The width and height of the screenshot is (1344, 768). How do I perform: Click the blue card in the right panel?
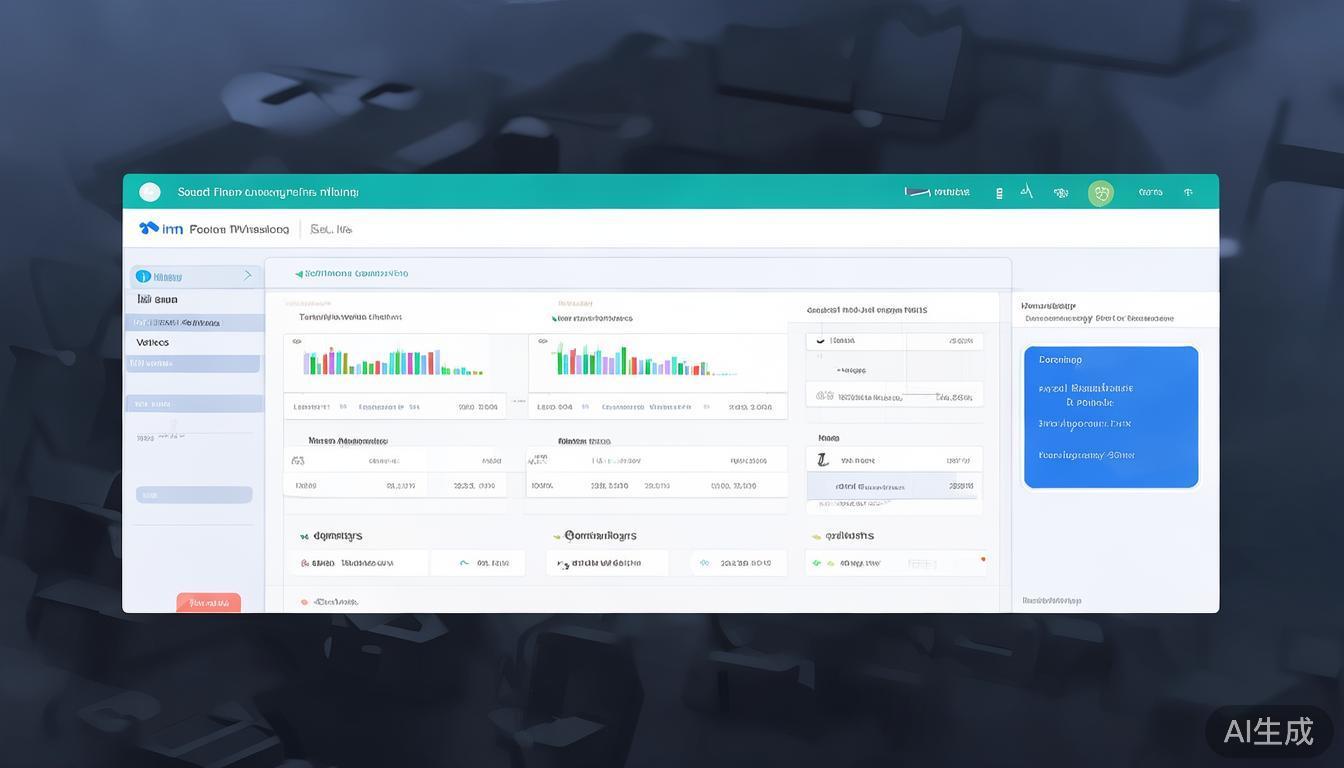(1110, 417)
